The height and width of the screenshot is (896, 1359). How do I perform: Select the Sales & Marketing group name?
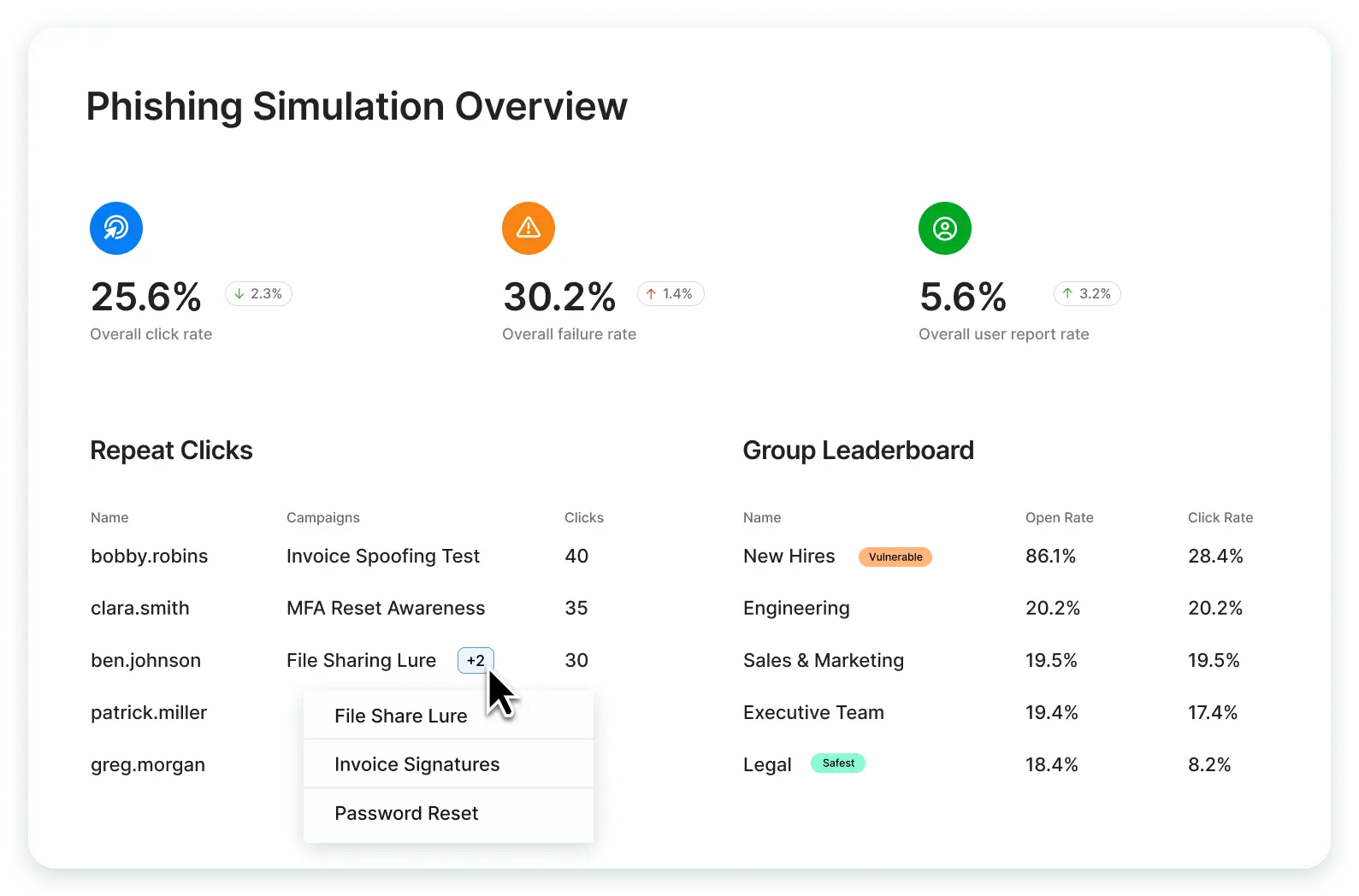tap(824, 660)
